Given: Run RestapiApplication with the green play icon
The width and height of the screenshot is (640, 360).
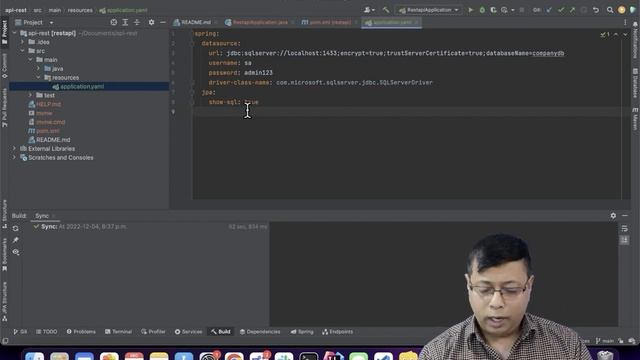Looking at the screenshot, I should coord(471,10).
